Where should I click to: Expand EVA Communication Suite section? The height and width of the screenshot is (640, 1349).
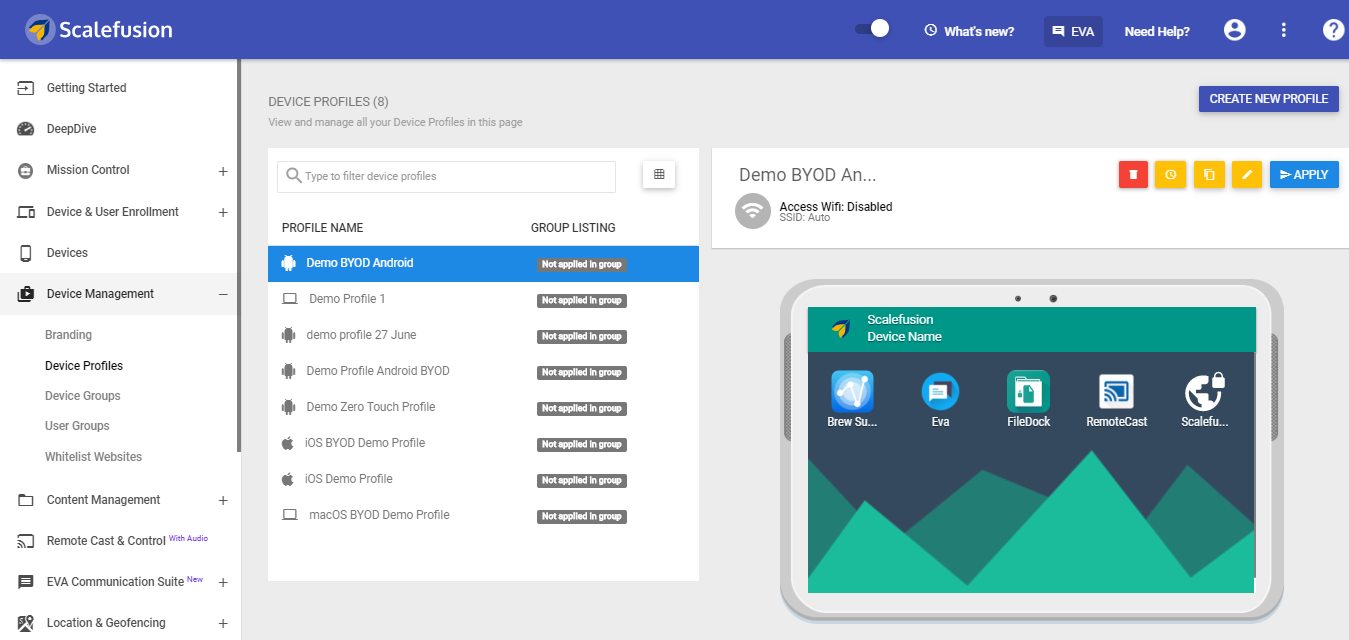coord(223,582)
